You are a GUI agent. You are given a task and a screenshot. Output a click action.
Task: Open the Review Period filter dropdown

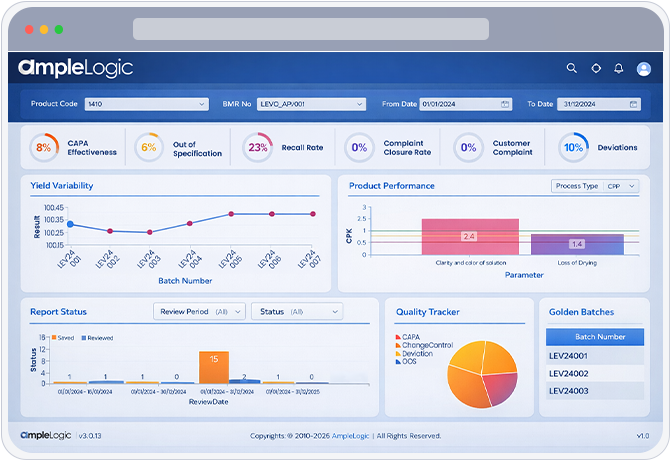tap(200, 312)
